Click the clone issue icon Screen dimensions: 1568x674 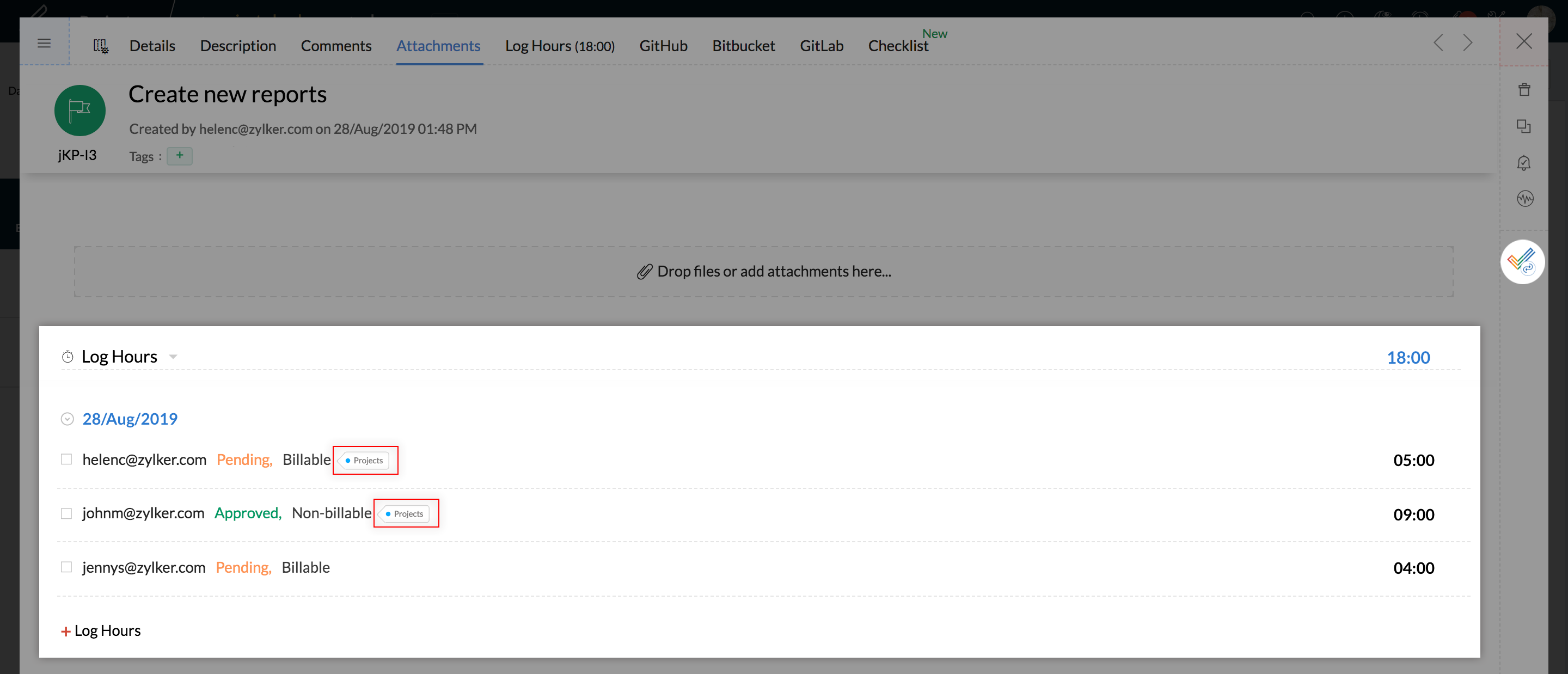pos(1523,126)
